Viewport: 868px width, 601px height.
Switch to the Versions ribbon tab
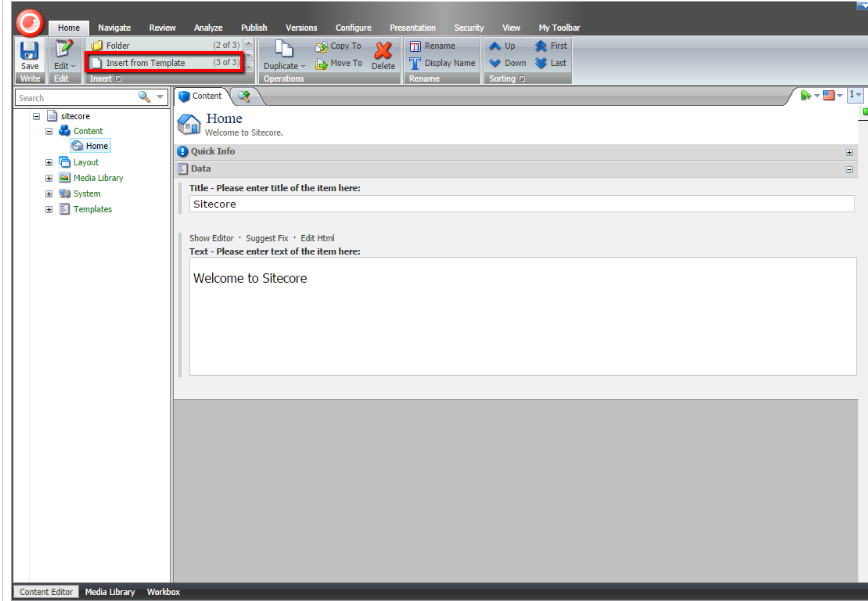point(301,28)
